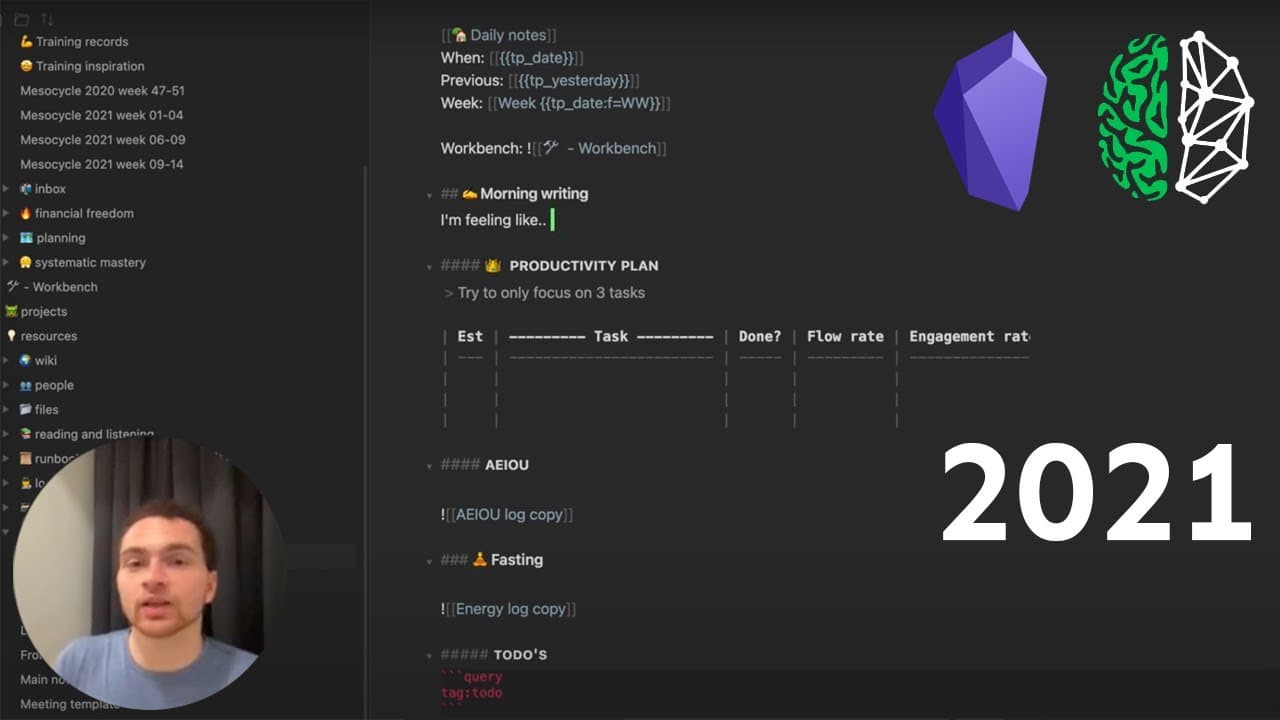This screenshot has width=1280, height=720.
Task: Expand the people folder arrow
Action: click(7, 385)
